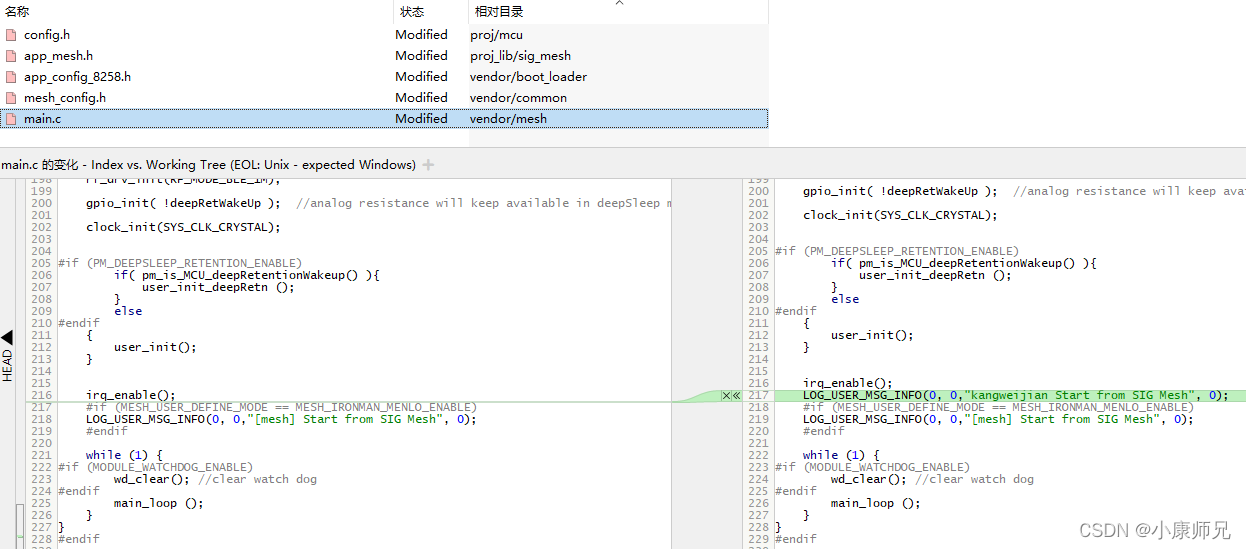The image size is (1246, 549).
Task: Select mesh_config.h in the file list
Action: 64,98
